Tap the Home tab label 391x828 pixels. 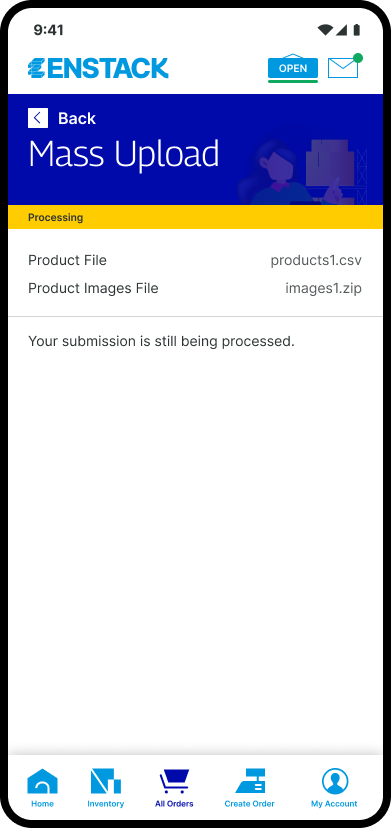coord(42,804)
